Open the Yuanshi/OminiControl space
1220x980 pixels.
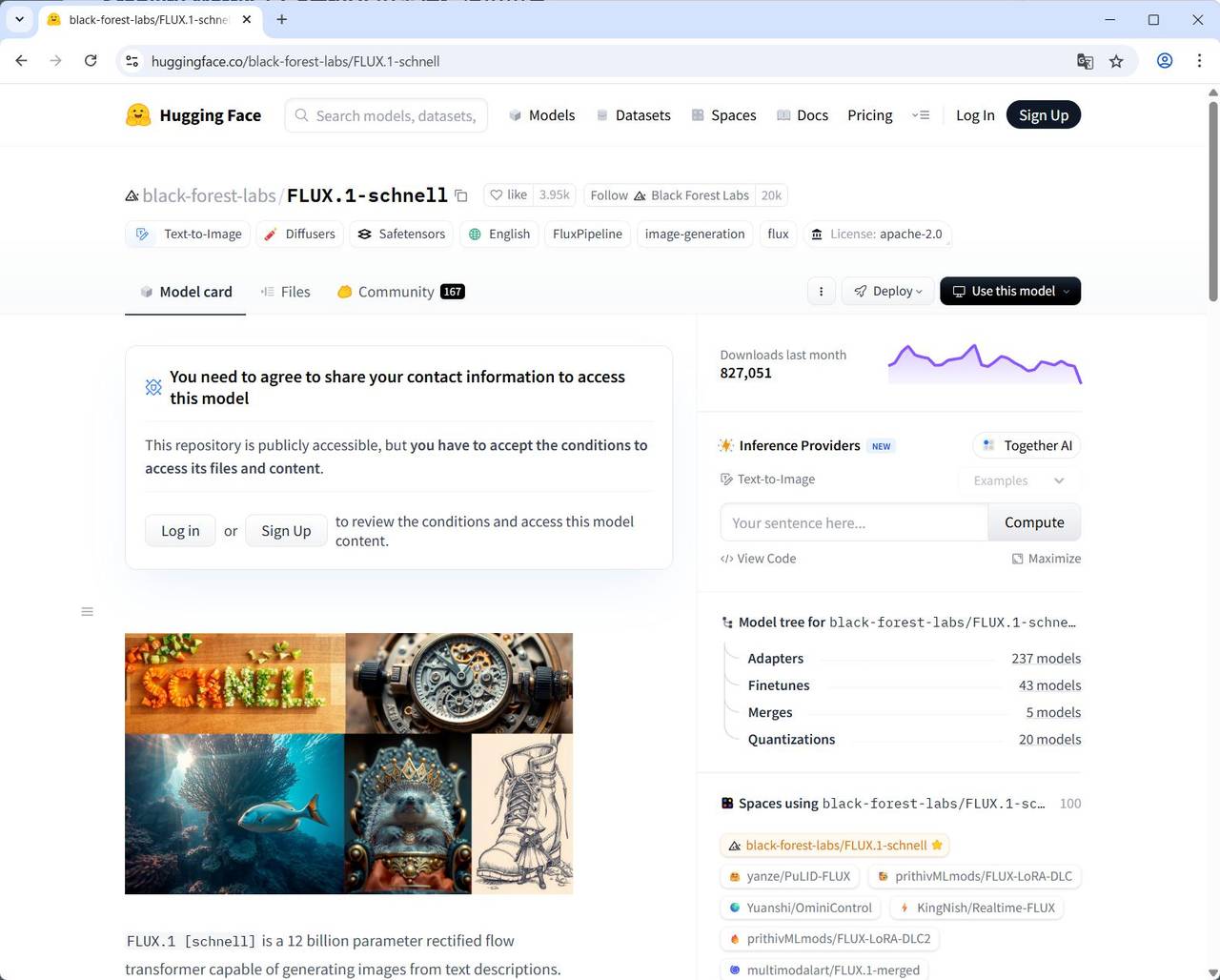click(801, 908)
